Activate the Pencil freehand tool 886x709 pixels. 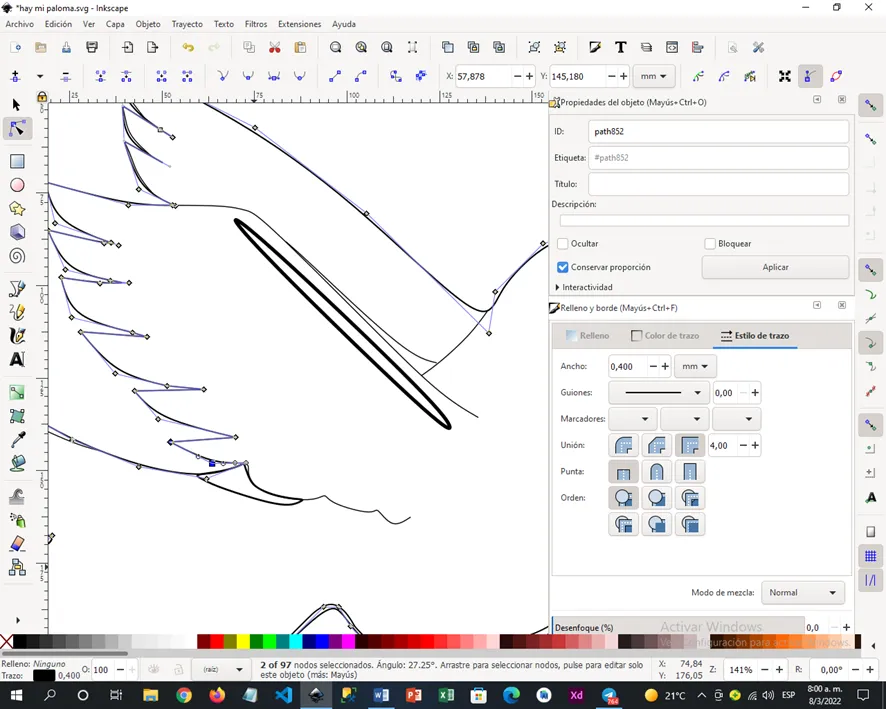17,312
